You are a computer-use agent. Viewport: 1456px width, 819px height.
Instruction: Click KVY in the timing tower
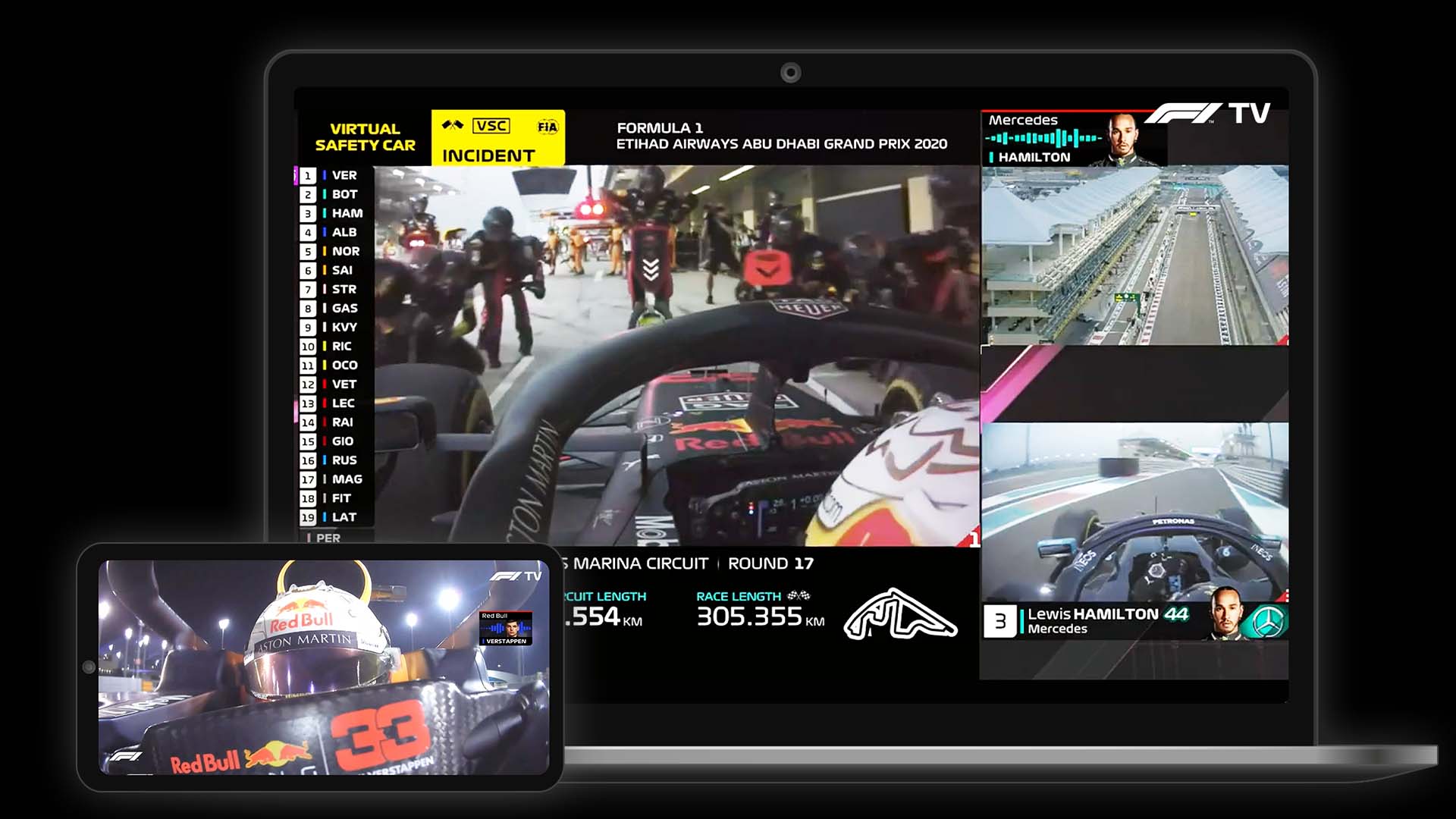(344, 327)
